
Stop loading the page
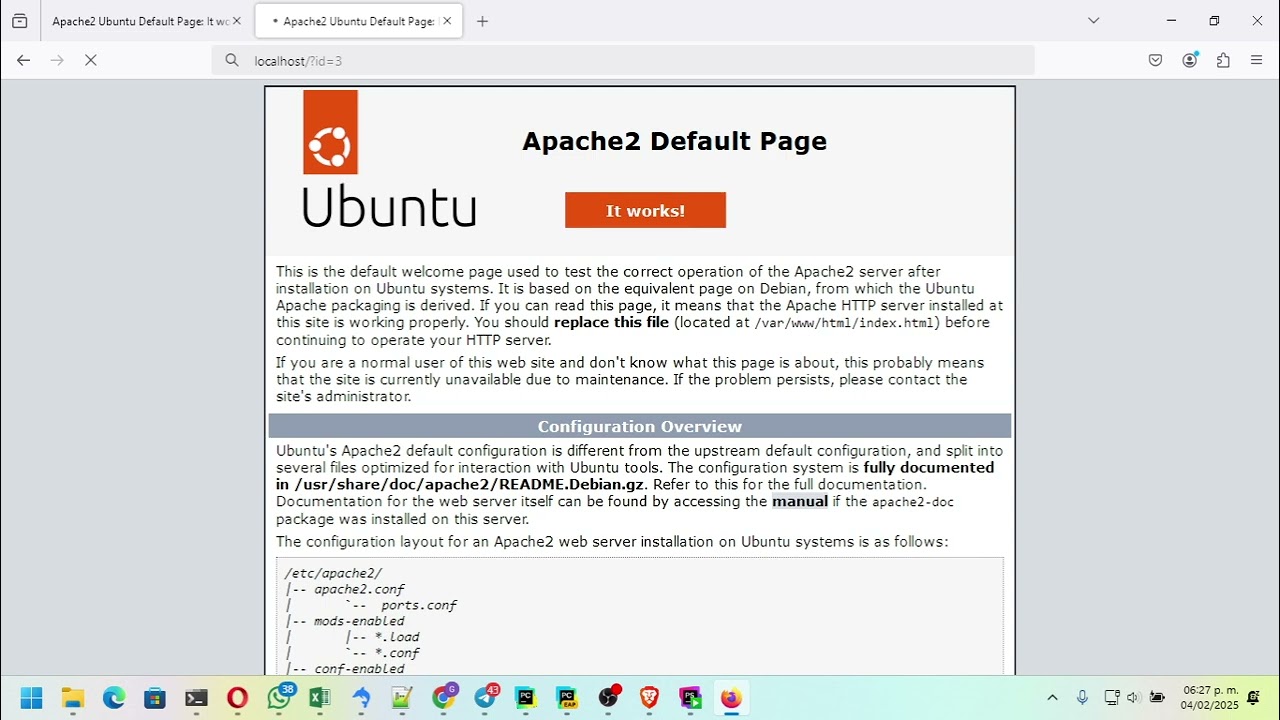coord(90,60)
